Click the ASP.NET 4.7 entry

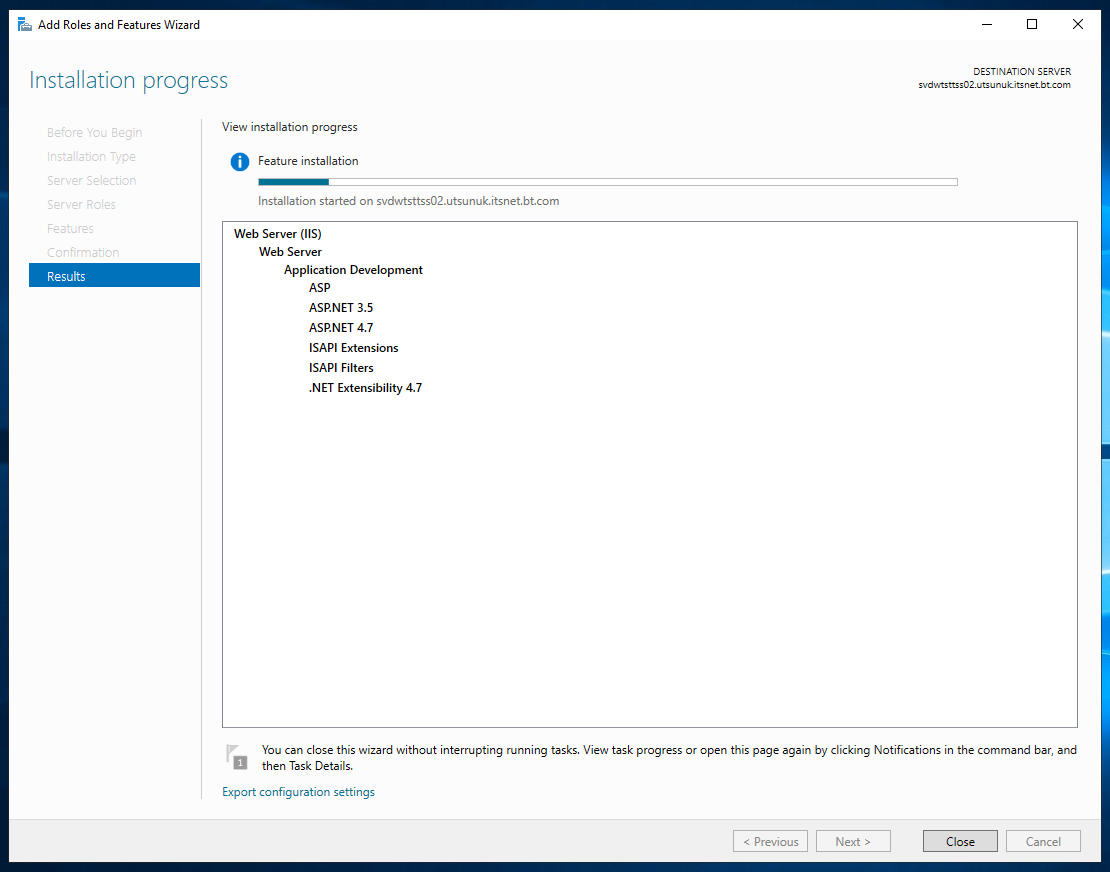341,328
